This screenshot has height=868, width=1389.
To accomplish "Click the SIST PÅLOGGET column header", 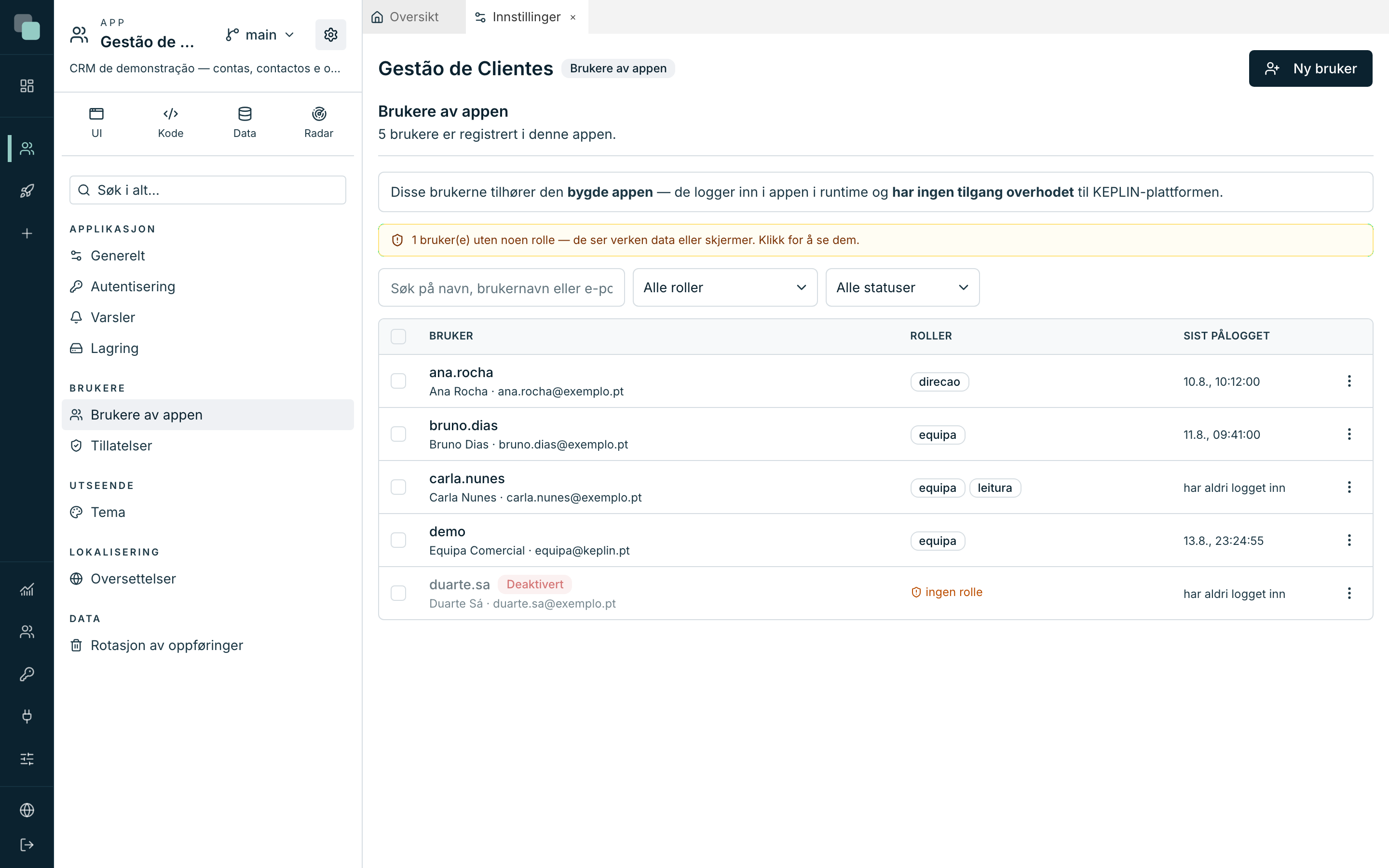I will [x=1226, y=336].
